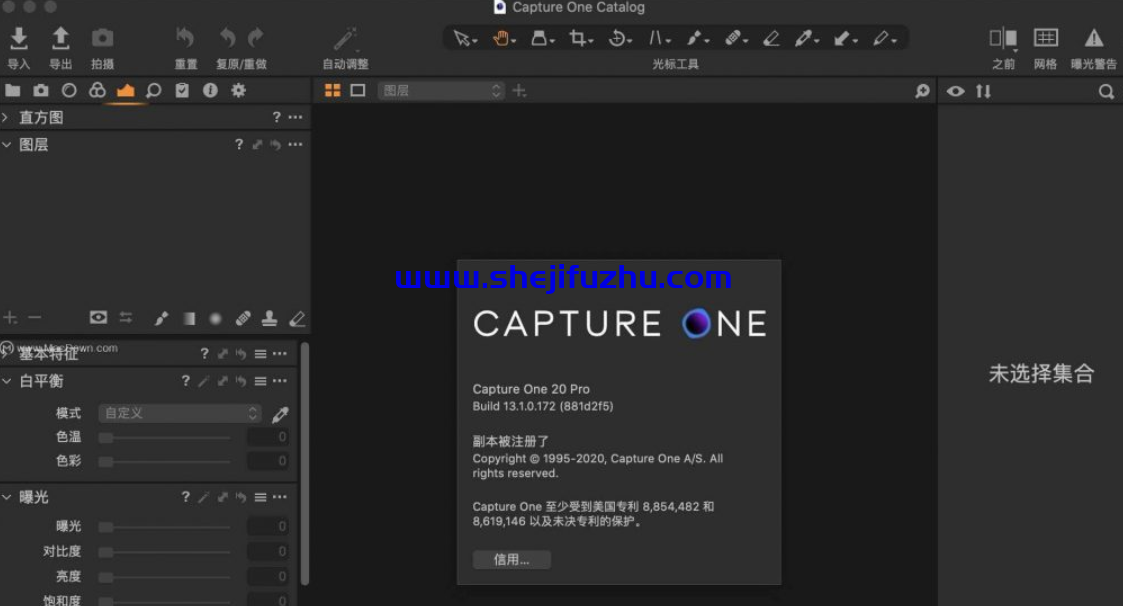Switch viewer to multi-image grid view
The height and width of the screenshot is (606, 1123).
click(332, 90)
